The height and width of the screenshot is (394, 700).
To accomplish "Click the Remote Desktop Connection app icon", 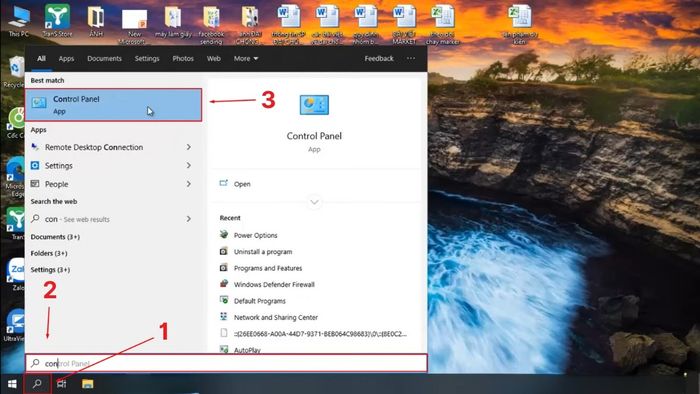I will [35, 147].
